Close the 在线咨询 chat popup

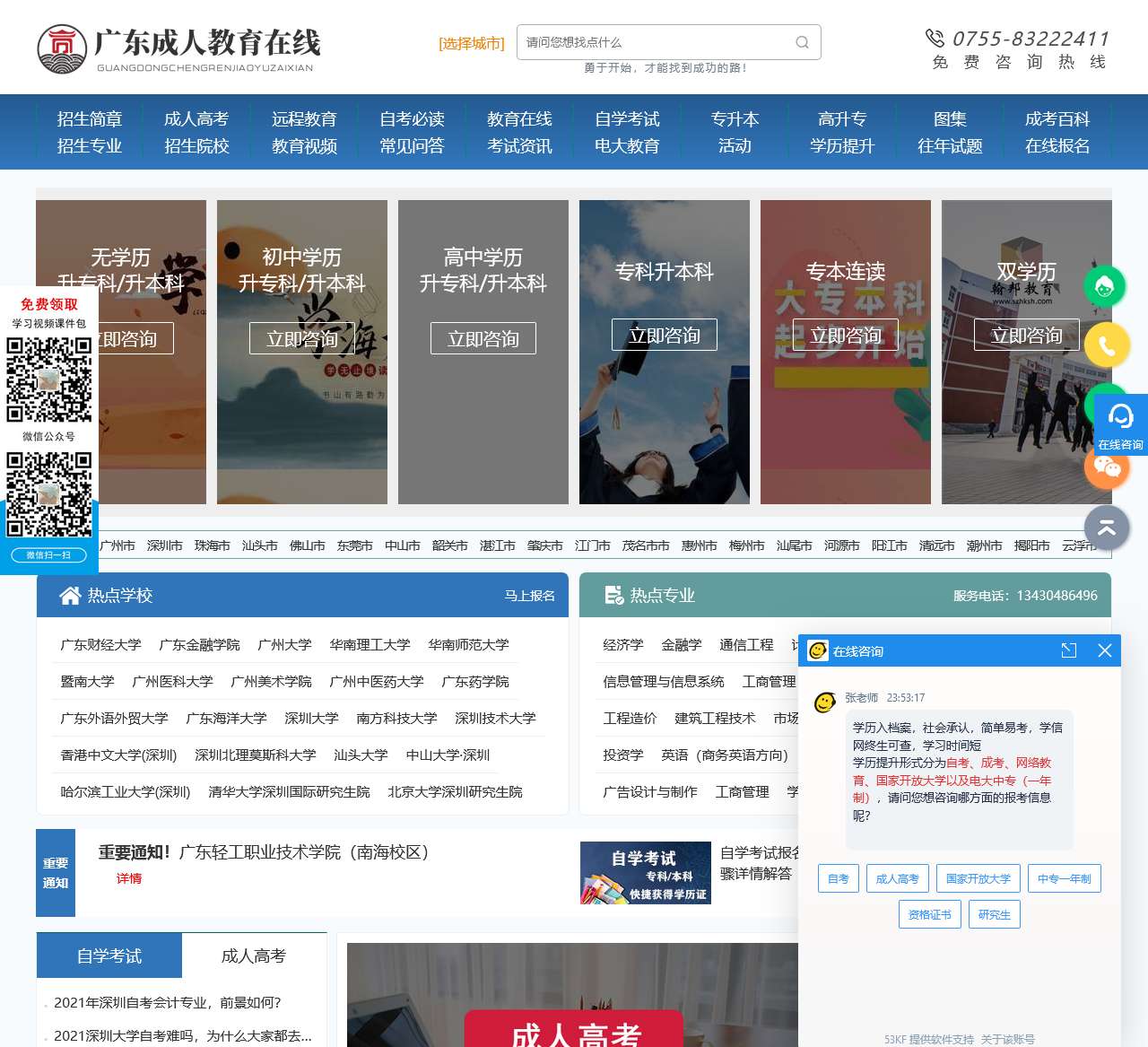[x=1104, y=650]
